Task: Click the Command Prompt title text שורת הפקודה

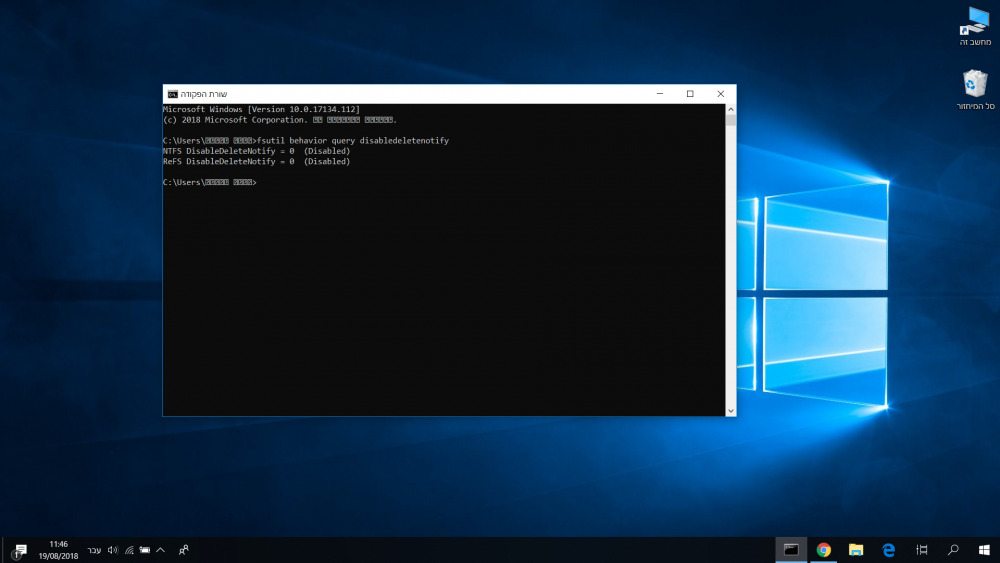Action: [204, 94]
